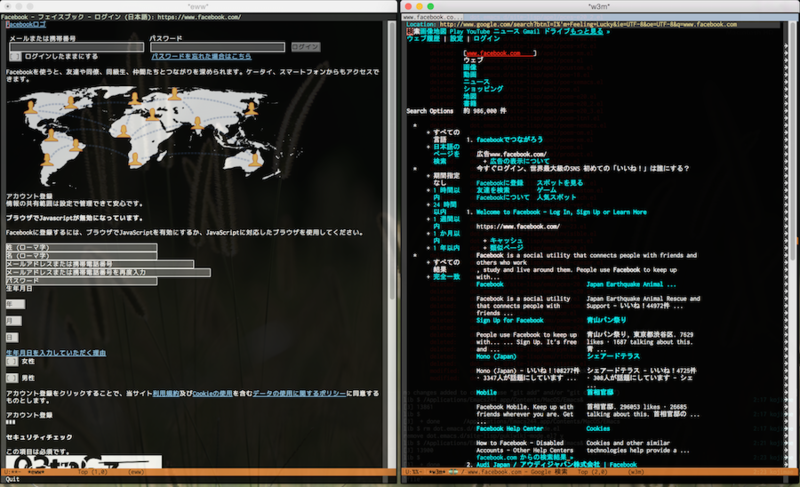Switch to 書籍 search category
The image size is (800, 487).
470,104
